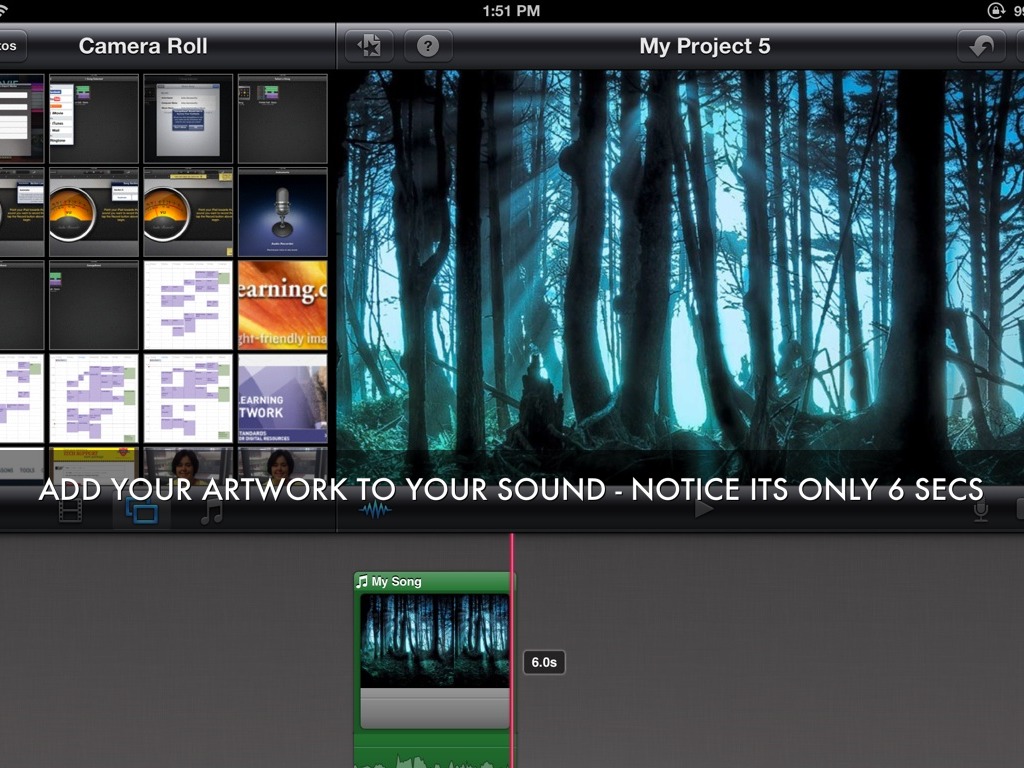Tap the My Project 5 title
The image size is (1024, 768).
pyautogui.click(x=704, y=46)
